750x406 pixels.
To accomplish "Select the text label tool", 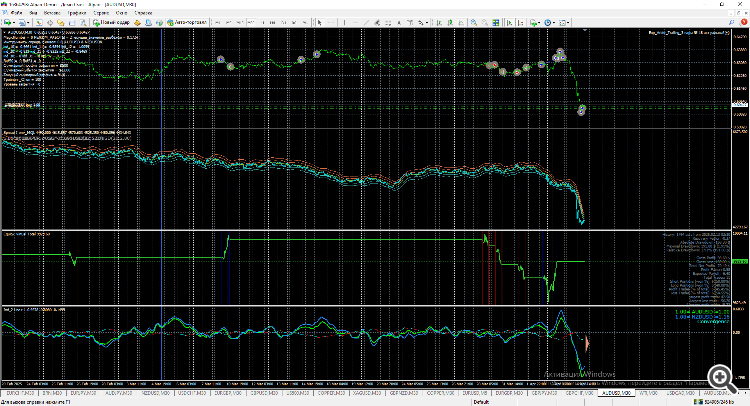I will 410,22.
